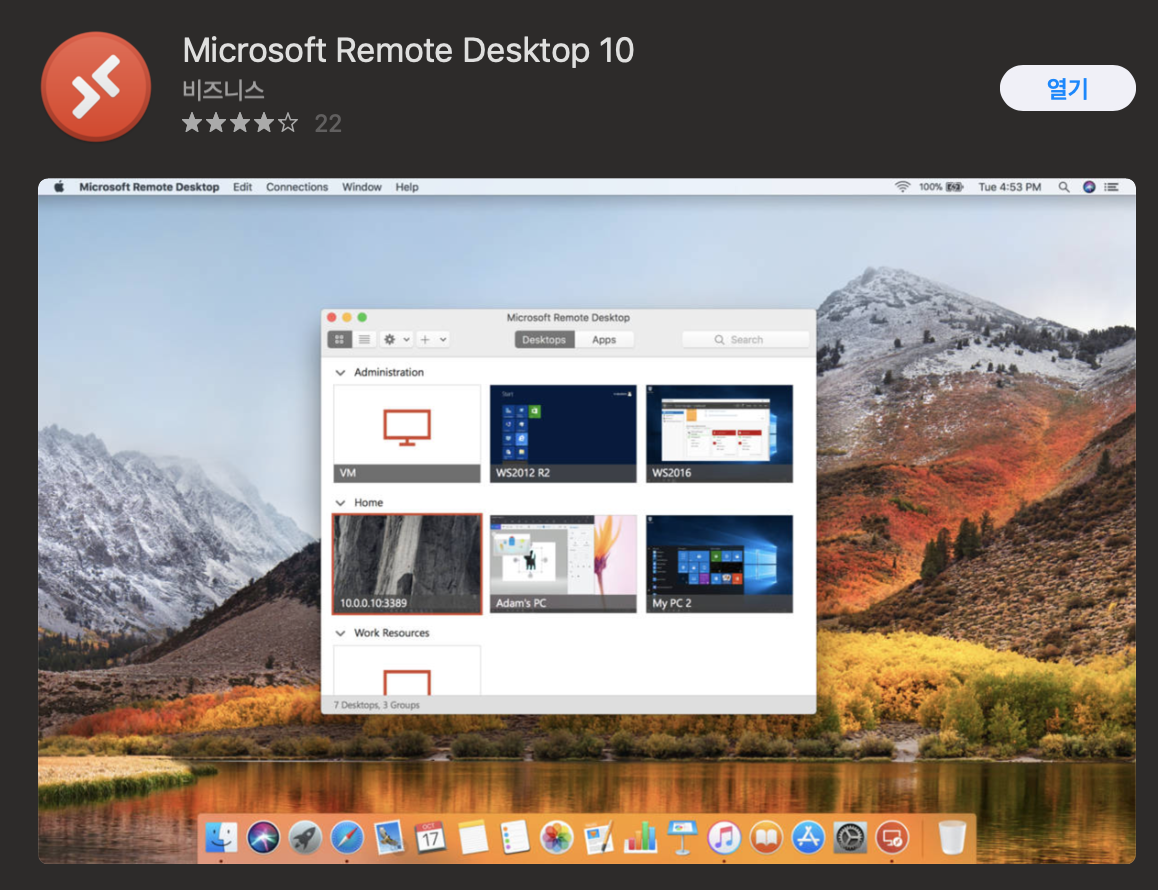Select the My PC 2 desktop thumbnail
Image resolution: width=1158 pixels, height=890 pixels.
click(x=719, y=564)
